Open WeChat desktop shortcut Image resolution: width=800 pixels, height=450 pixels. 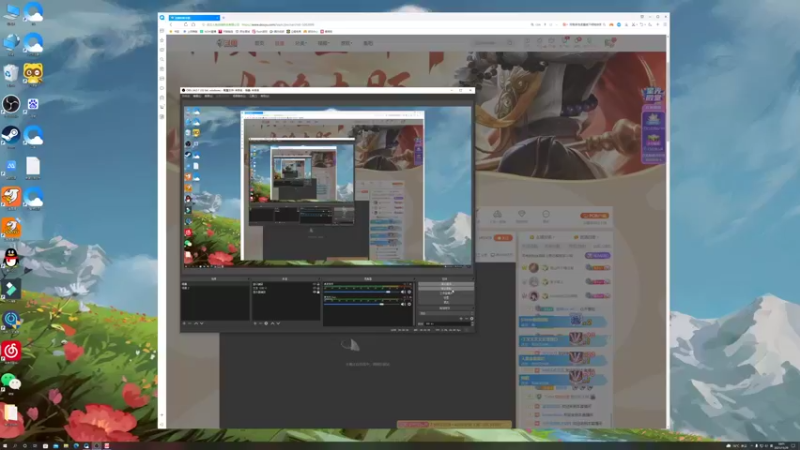click(x=11, y=383)
